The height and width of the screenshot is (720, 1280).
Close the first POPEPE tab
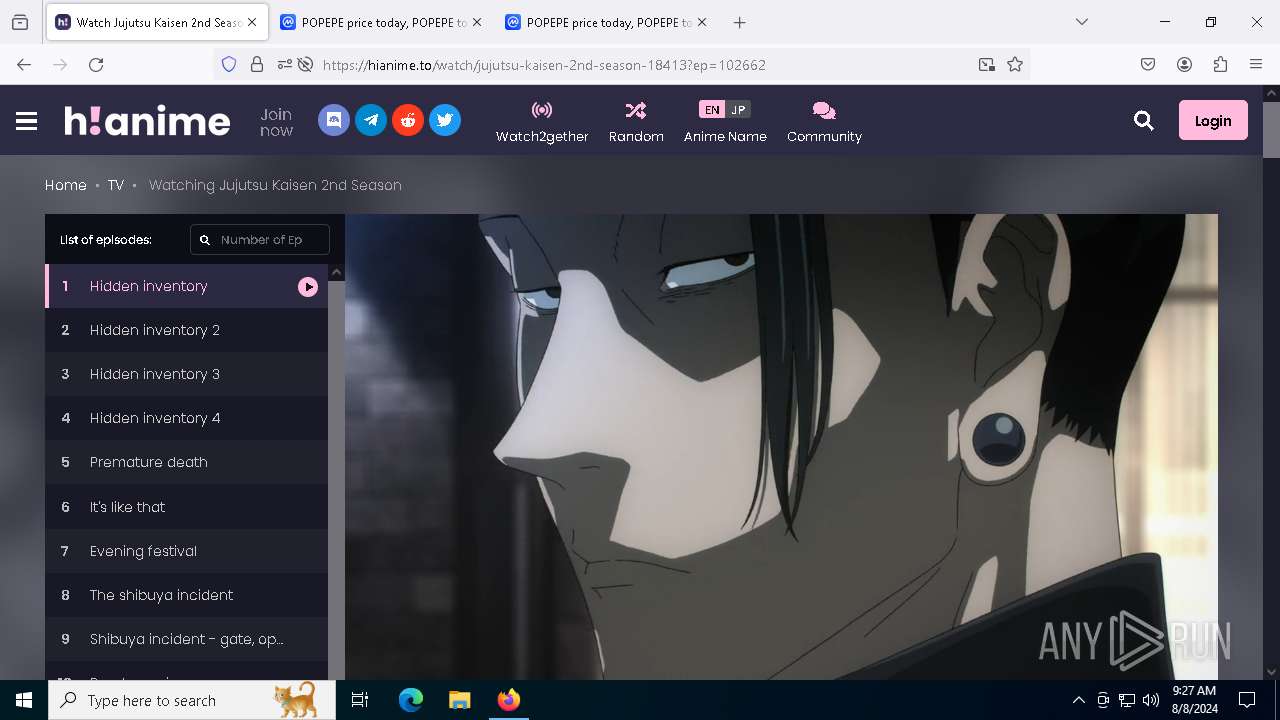coord(476,22)
